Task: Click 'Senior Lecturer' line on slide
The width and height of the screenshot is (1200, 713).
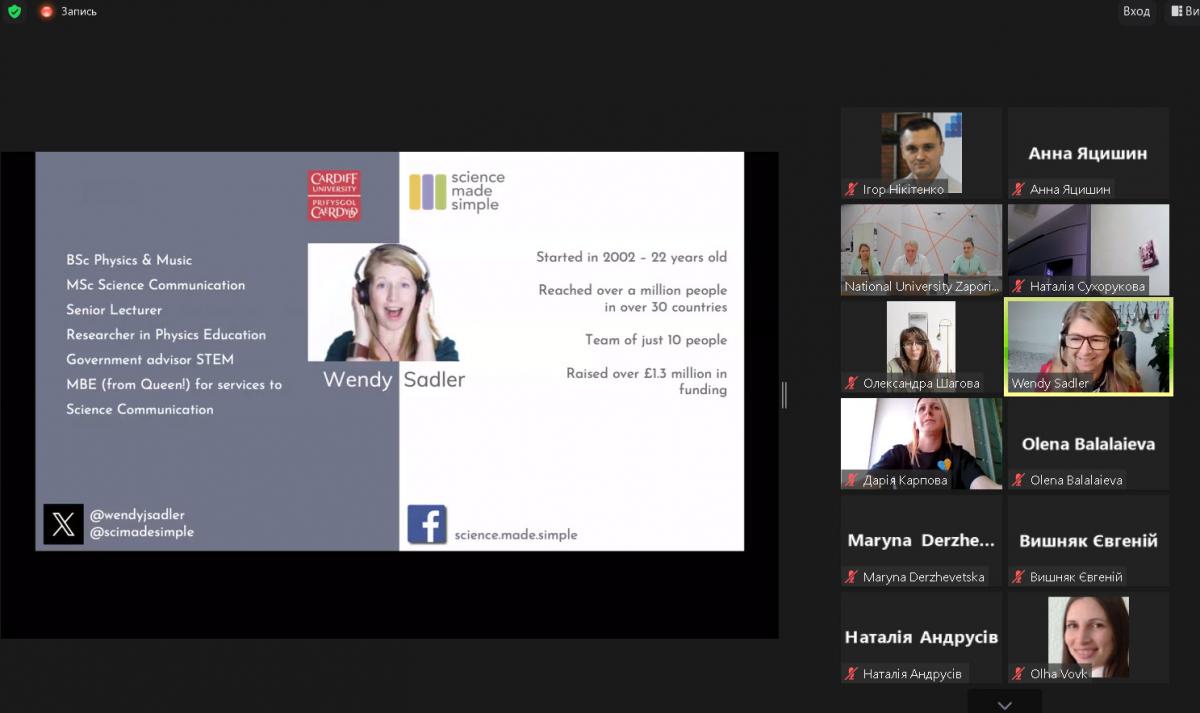Action: tap(114, 310)
